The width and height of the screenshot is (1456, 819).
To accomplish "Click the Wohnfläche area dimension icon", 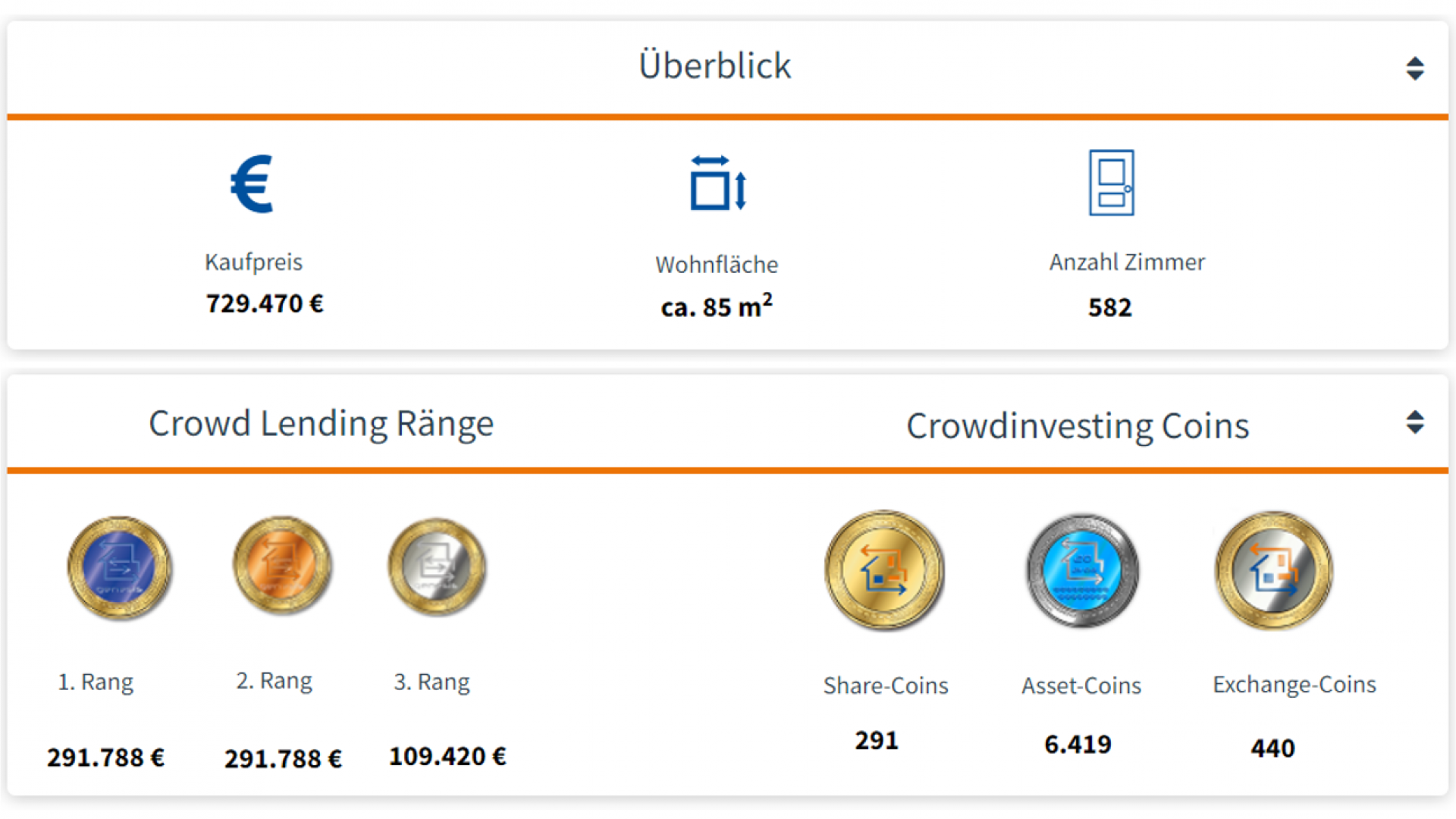I will coord(718,183).
